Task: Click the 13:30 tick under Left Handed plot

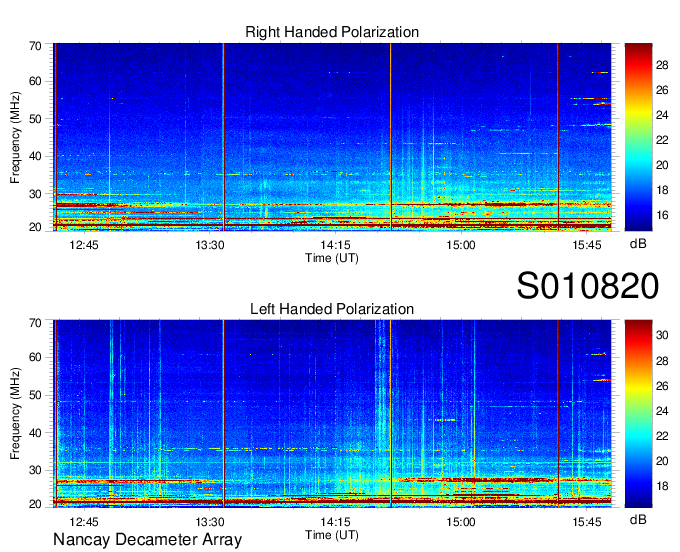Action: point(209,522)
